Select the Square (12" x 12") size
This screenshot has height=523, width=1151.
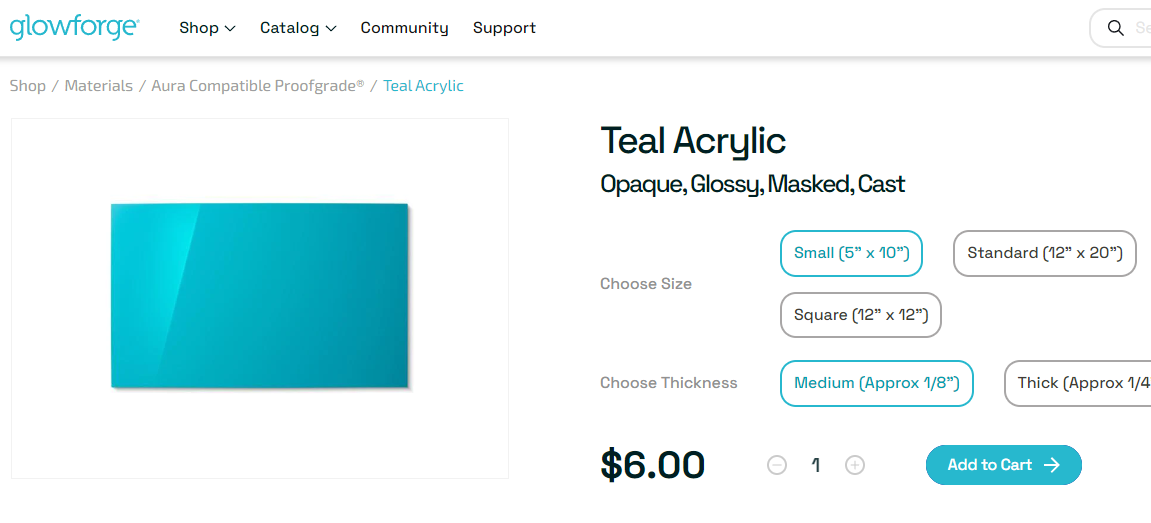(x=860, y=315)
